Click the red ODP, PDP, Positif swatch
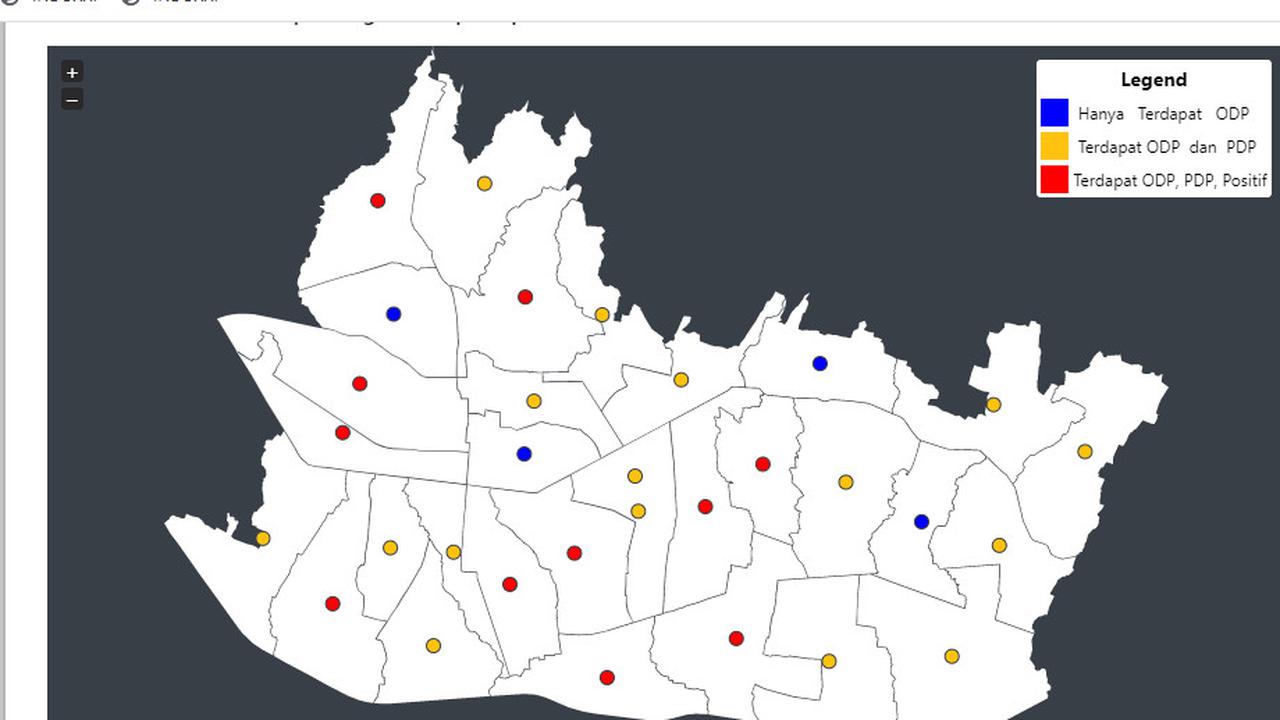 coord(1054,180)
